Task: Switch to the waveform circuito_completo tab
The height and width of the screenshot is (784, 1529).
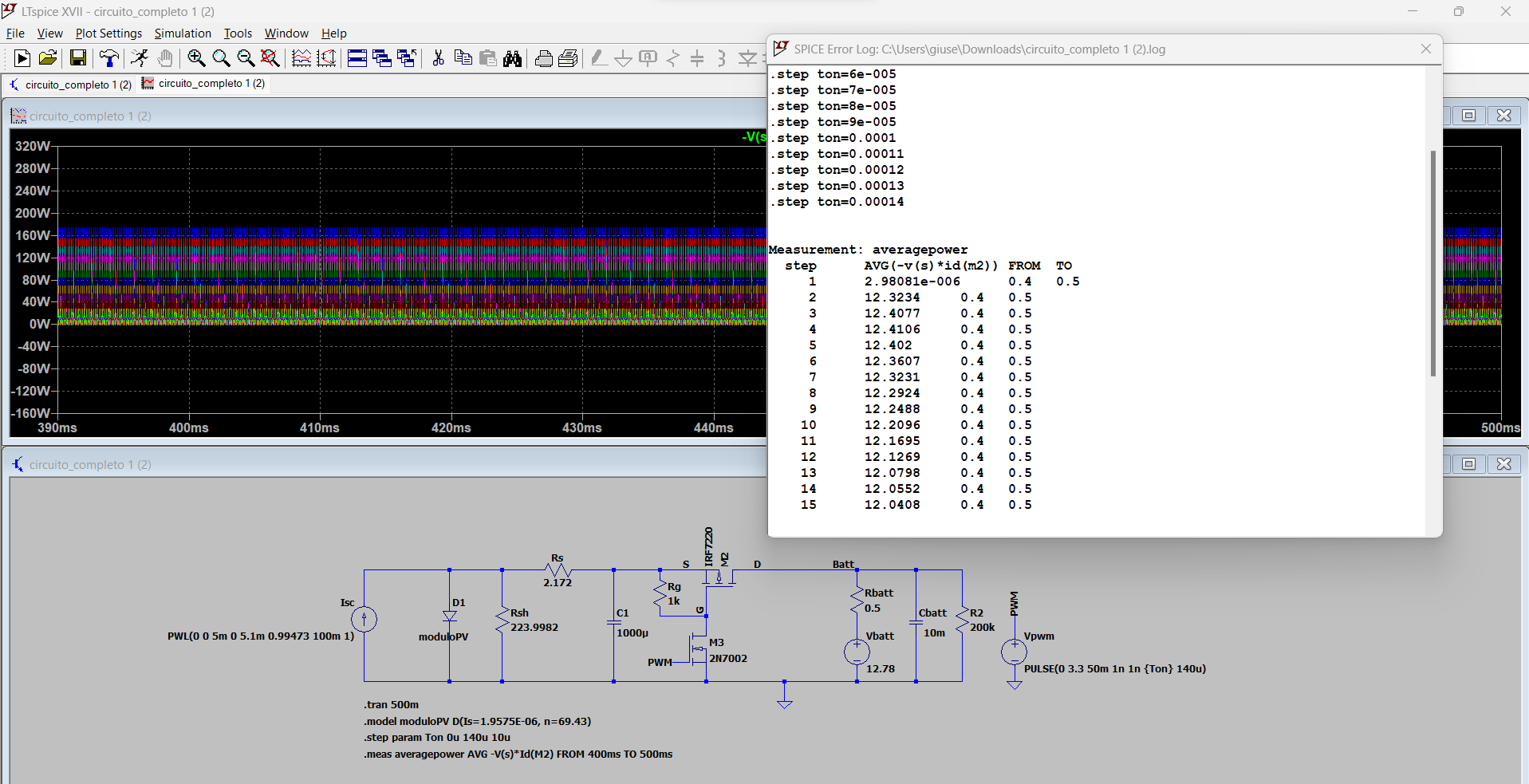Action: click(203, 84)
